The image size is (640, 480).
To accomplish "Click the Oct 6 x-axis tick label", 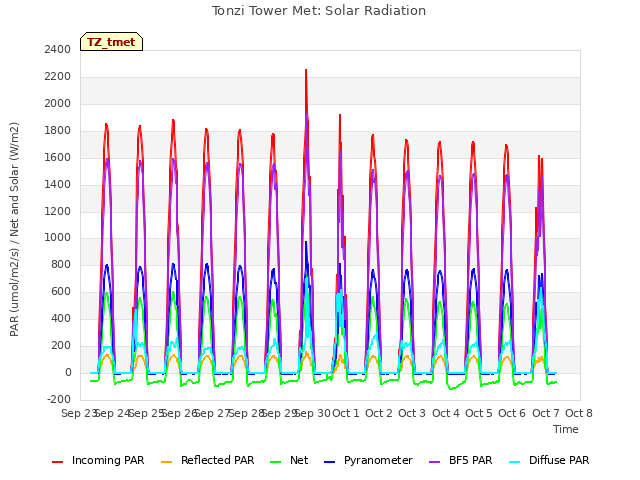I will click(512, 413).
